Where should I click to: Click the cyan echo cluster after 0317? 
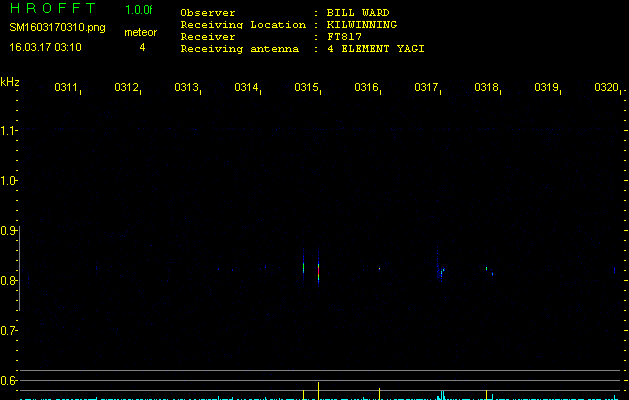[x=442, y=271]
